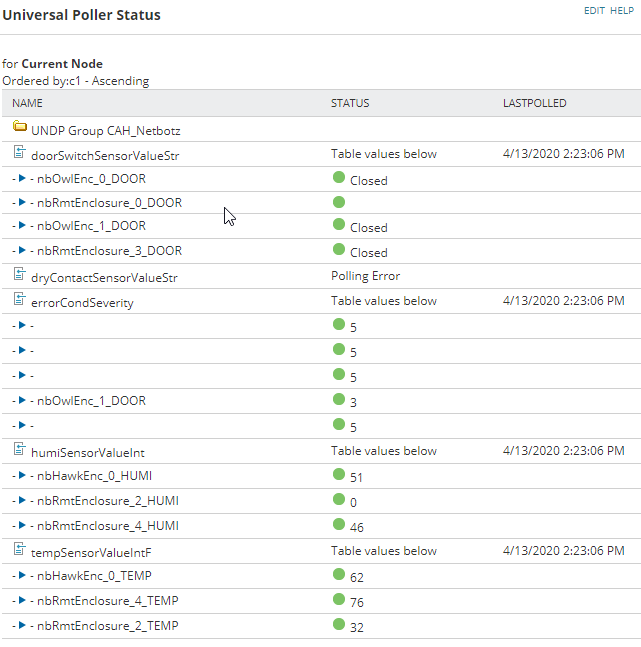641x647 pixels.
Task: Expand the nbRmtEnclosure_0_DOOR row arrow
Action: pyautogui.click(x=22, y=202)
